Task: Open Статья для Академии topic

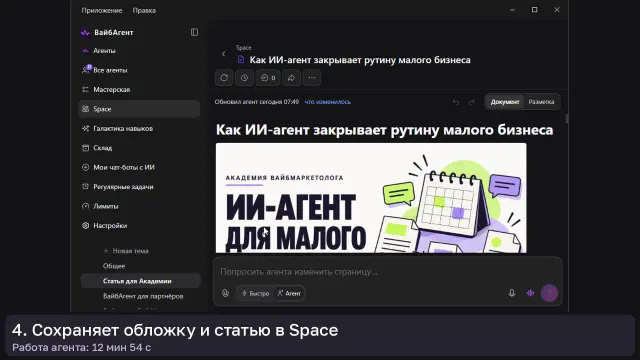Action: coord(140,281)
